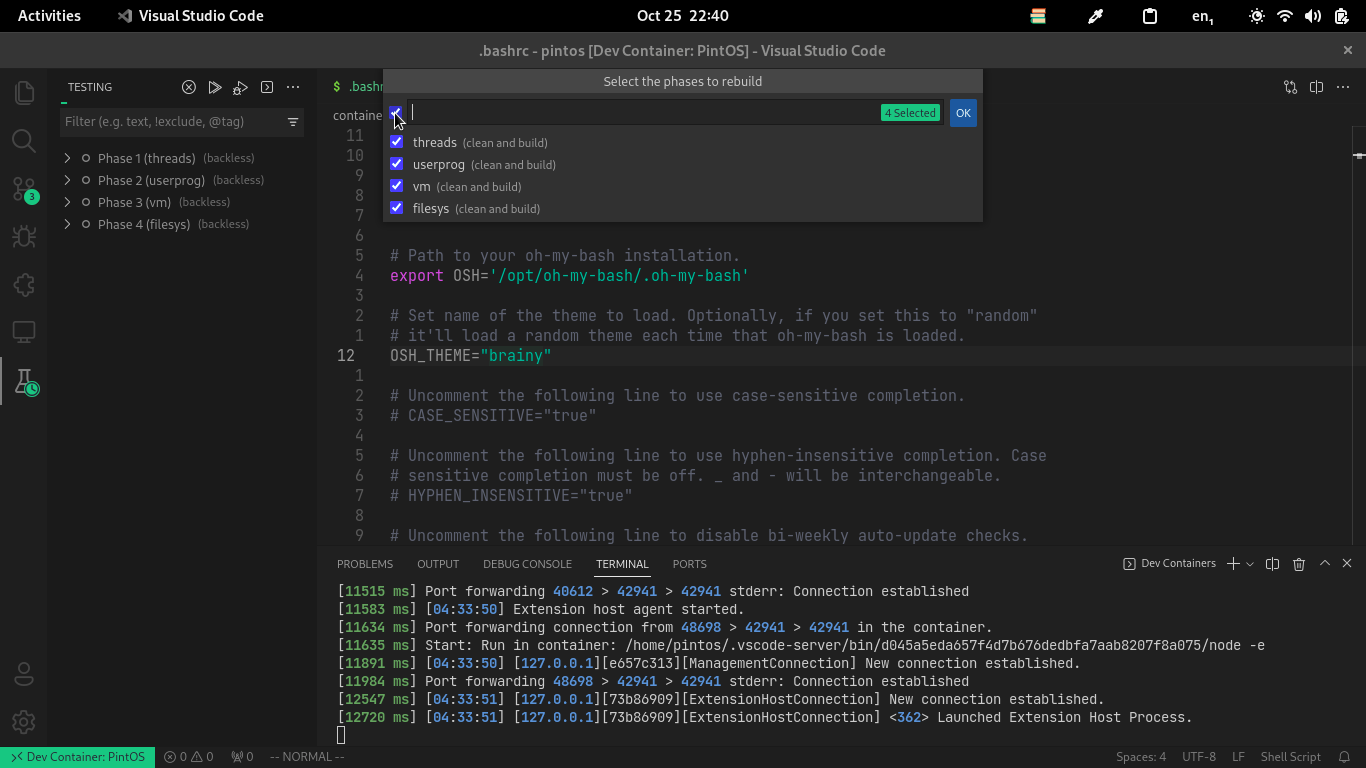Open Source Control view with 3 changes

24,189
